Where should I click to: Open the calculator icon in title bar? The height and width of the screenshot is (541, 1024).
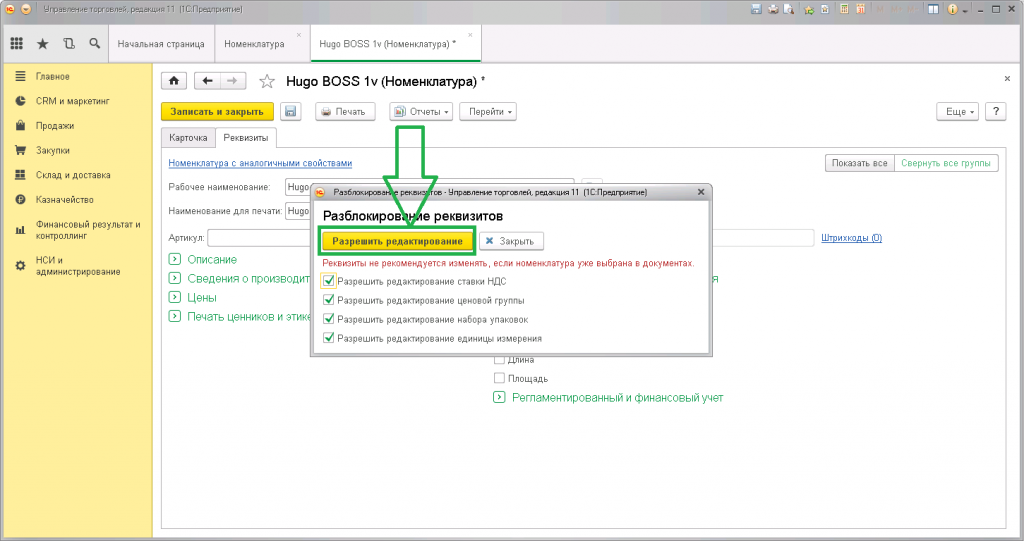point(844,9)
